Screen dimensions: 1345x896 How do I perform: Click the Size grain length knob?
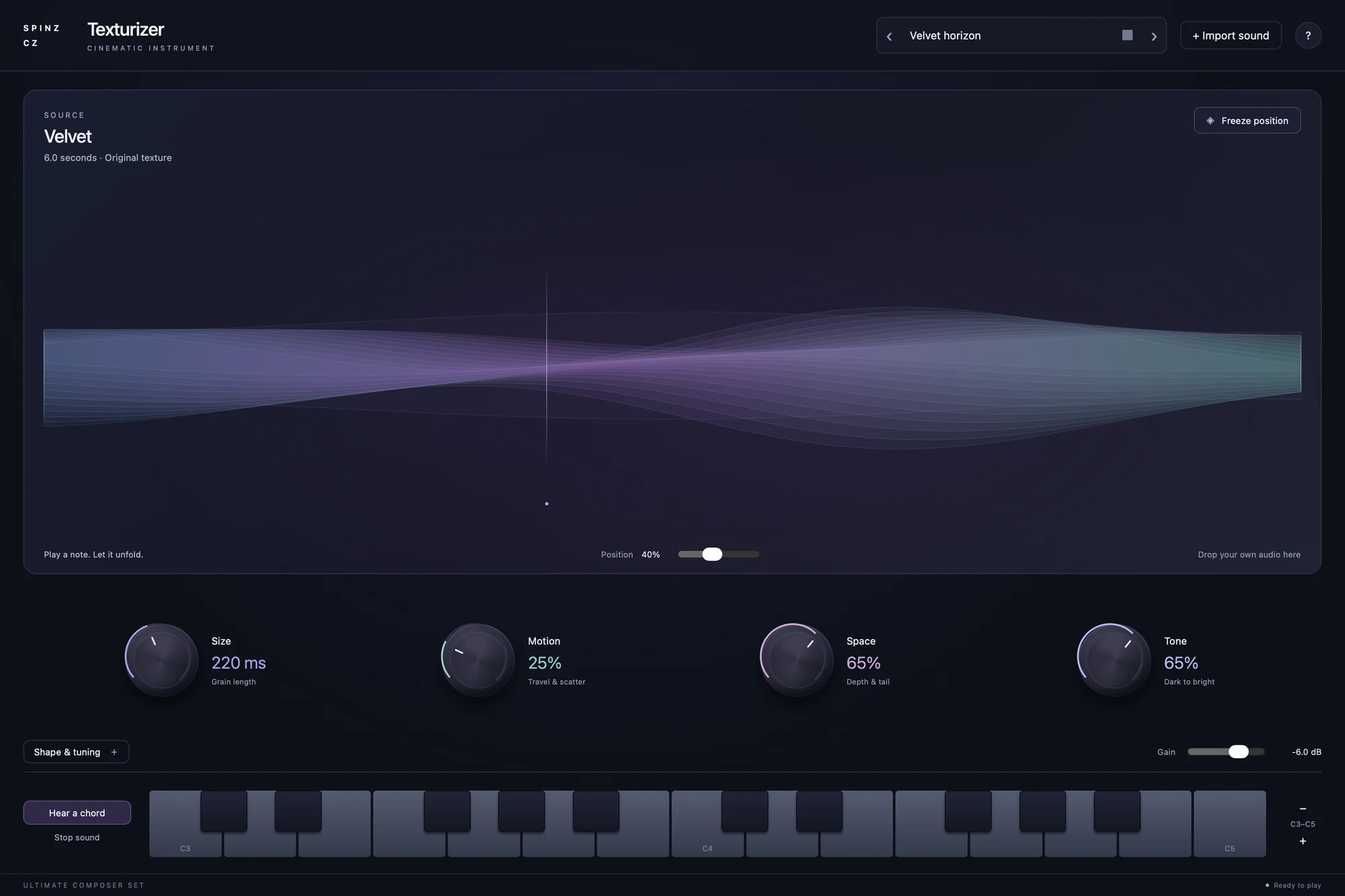[161, 659]
